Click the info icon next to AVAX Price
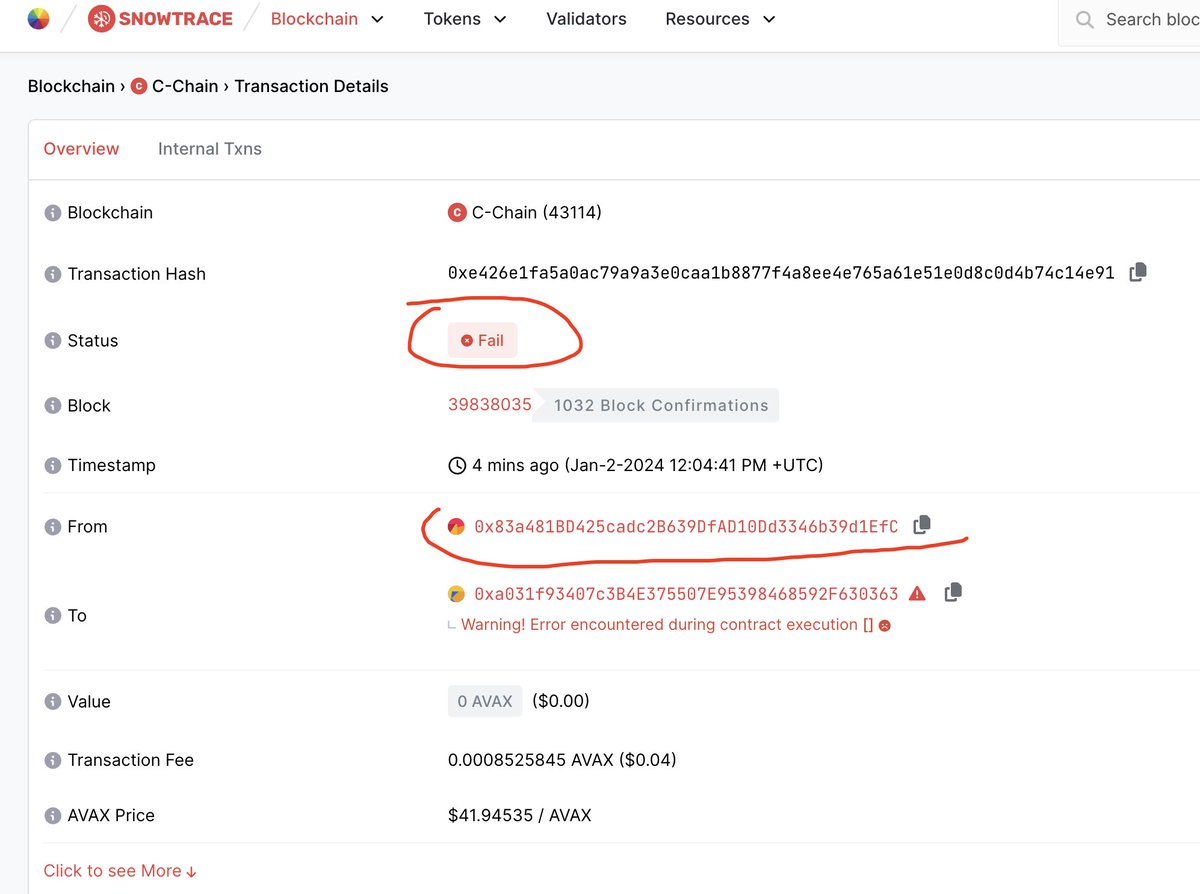The width and height of the screenshot is (1200, 894). 52,816
